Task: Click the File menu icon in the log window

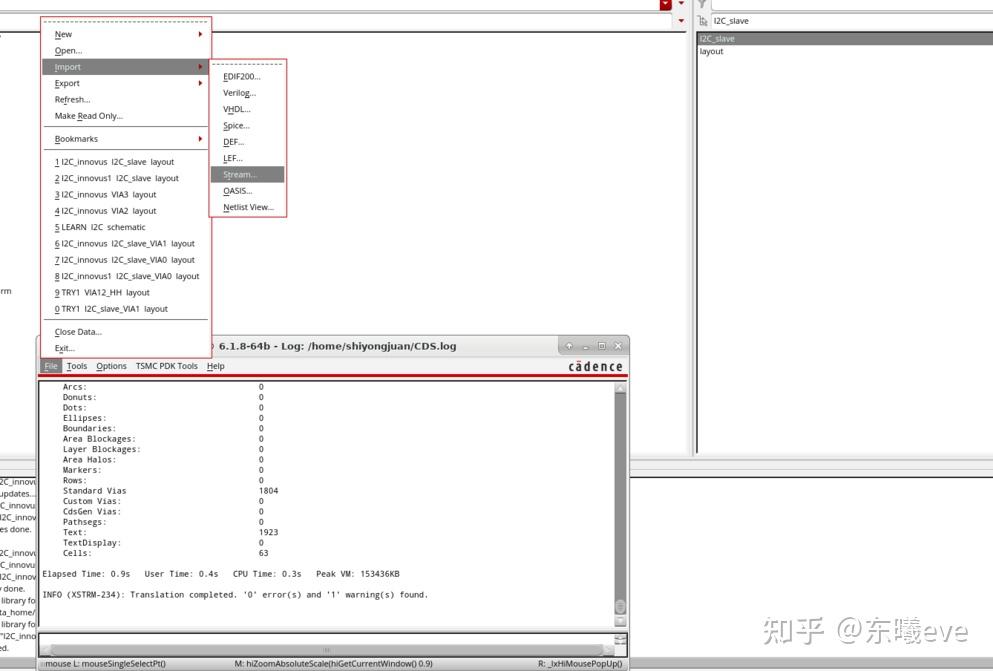Action: [x=50, y=366]
